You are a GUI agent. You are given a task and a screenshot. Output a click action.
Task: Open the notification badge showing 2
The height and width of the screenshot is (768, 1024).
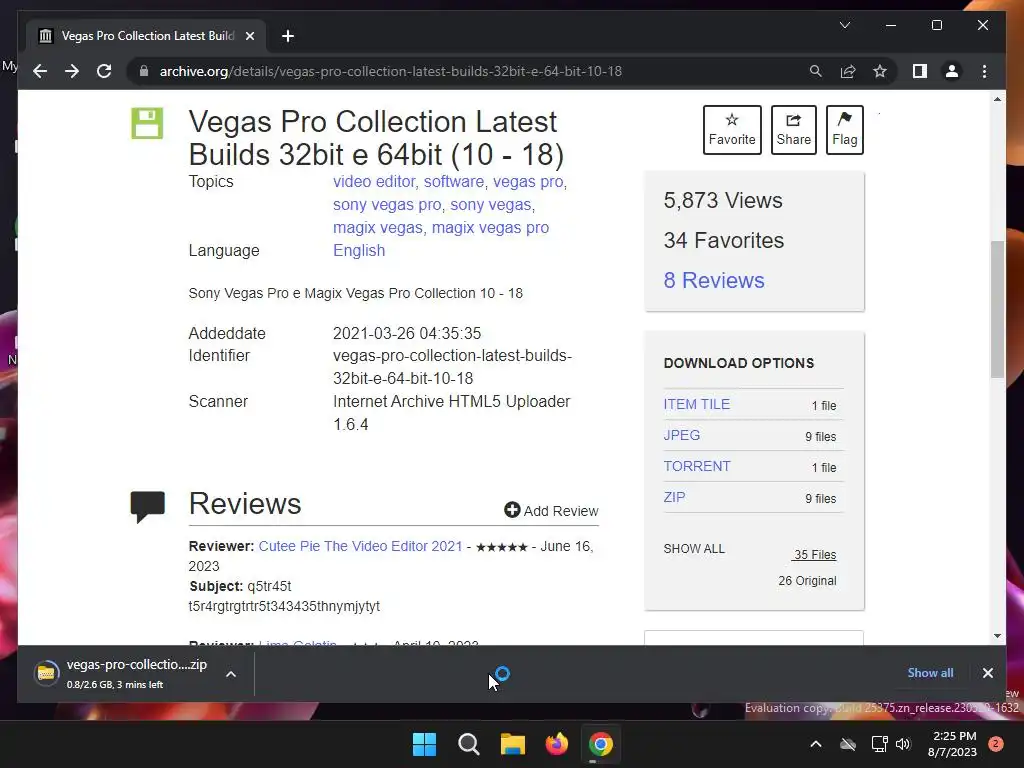point(995,744)
